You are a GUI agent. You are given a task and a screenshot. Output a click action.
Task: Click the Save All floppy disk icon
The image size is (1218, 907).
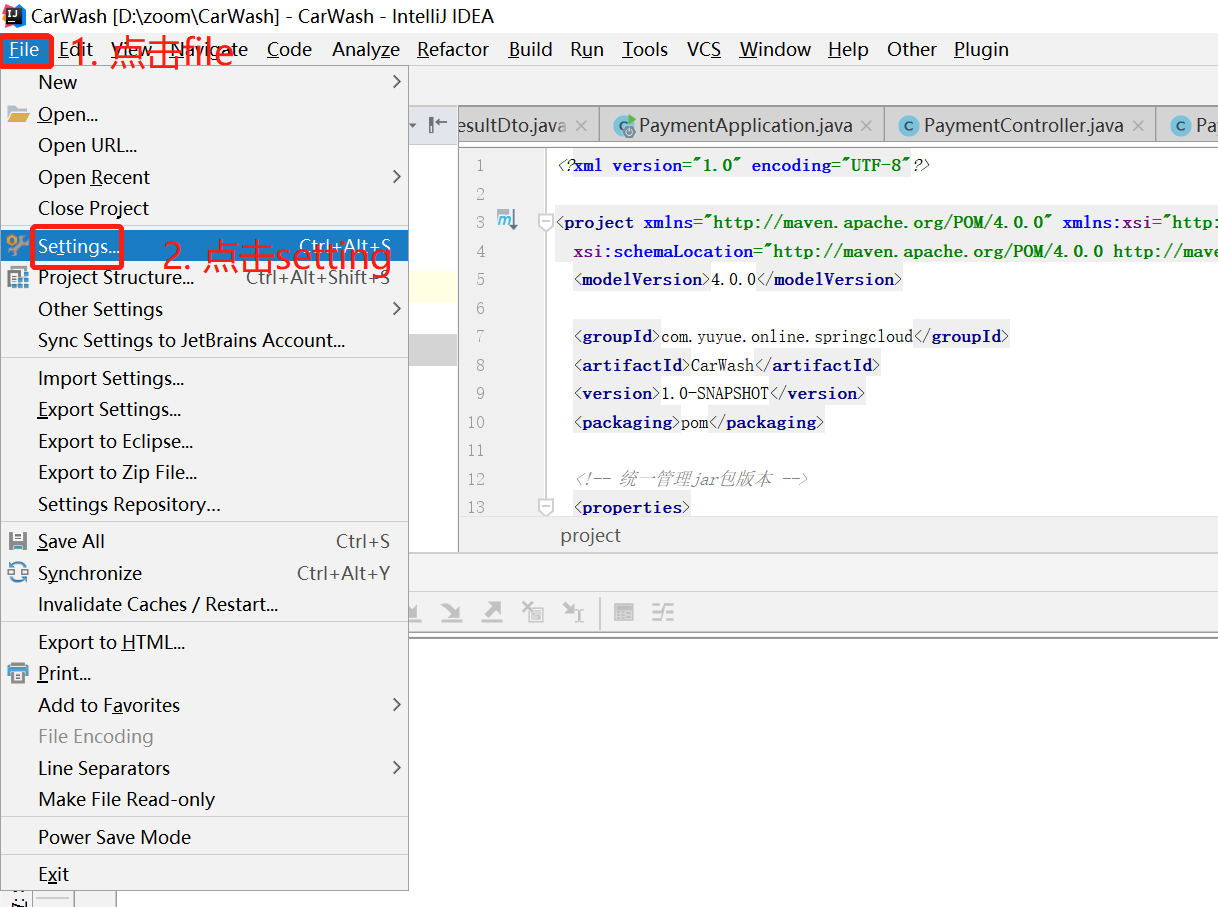tap(18, 541)
